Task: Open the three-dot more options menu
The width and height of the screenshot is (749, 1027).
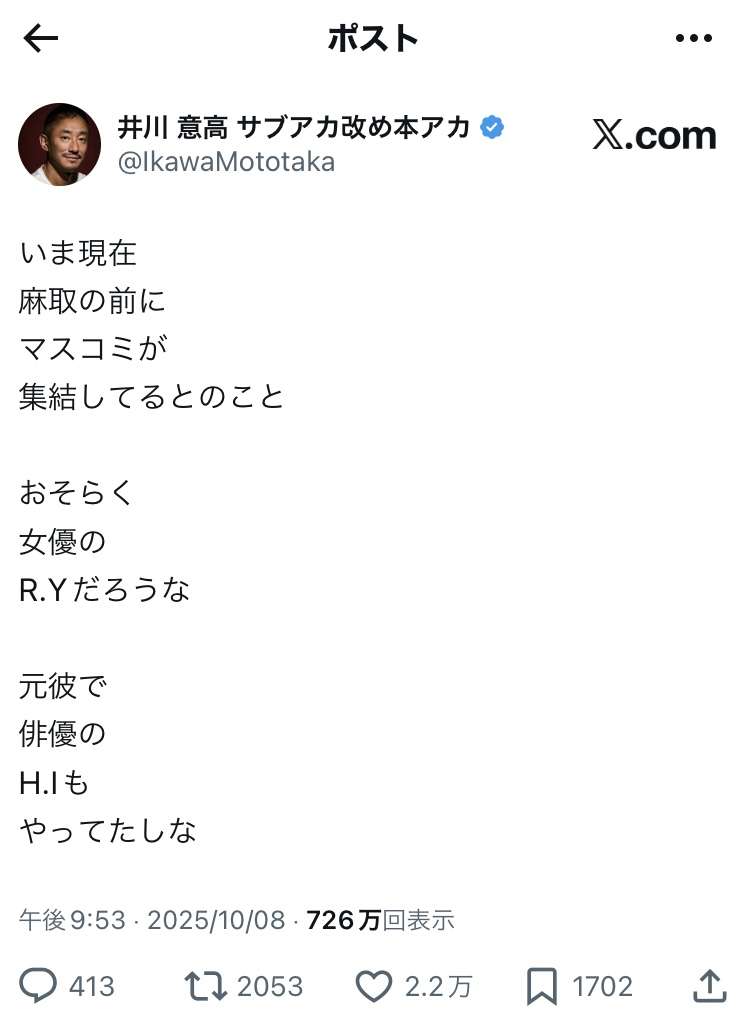Action: [x=694, y=38]
